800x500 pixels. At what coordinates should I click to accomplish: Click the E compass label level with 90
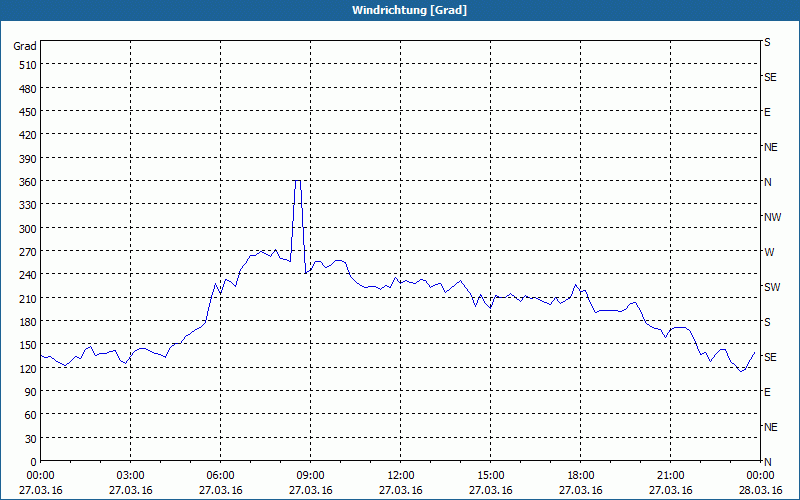click(767, 392)
